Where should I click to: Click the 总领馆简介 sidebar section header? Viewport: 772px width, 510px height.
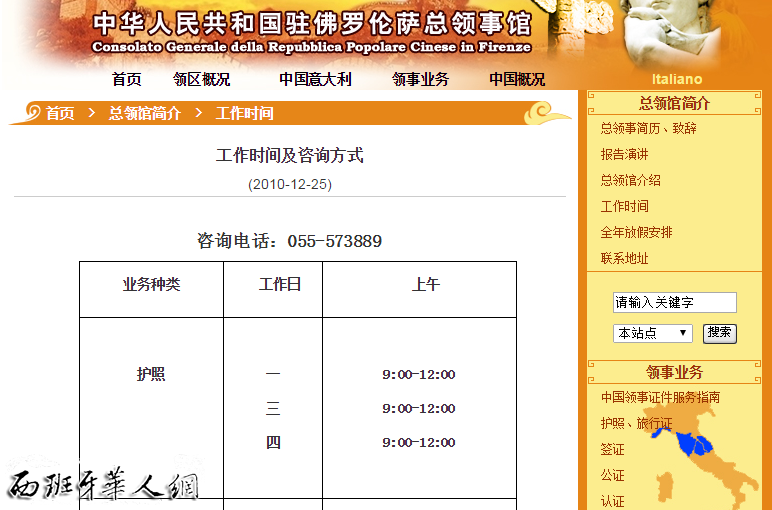click(674, 103)
